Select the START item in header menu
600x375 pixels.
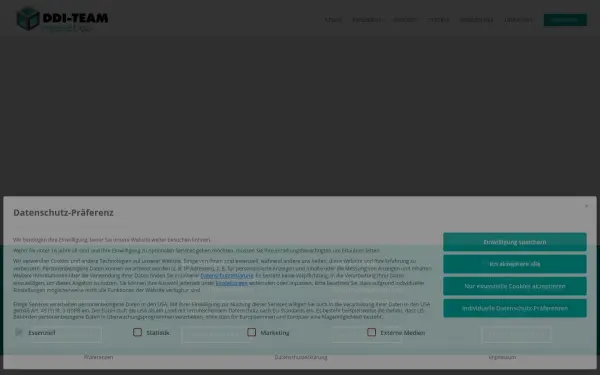333,20
